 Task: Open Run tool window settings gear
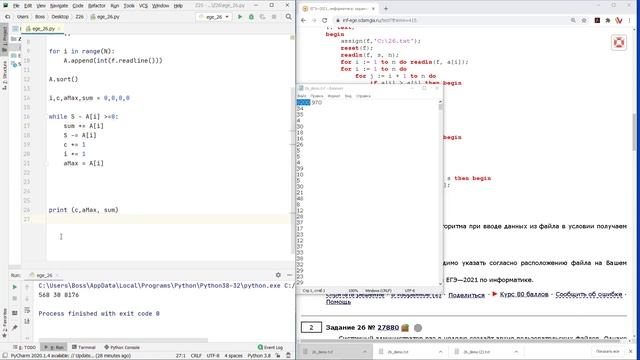pyautogui.click(x=278, y=275)
